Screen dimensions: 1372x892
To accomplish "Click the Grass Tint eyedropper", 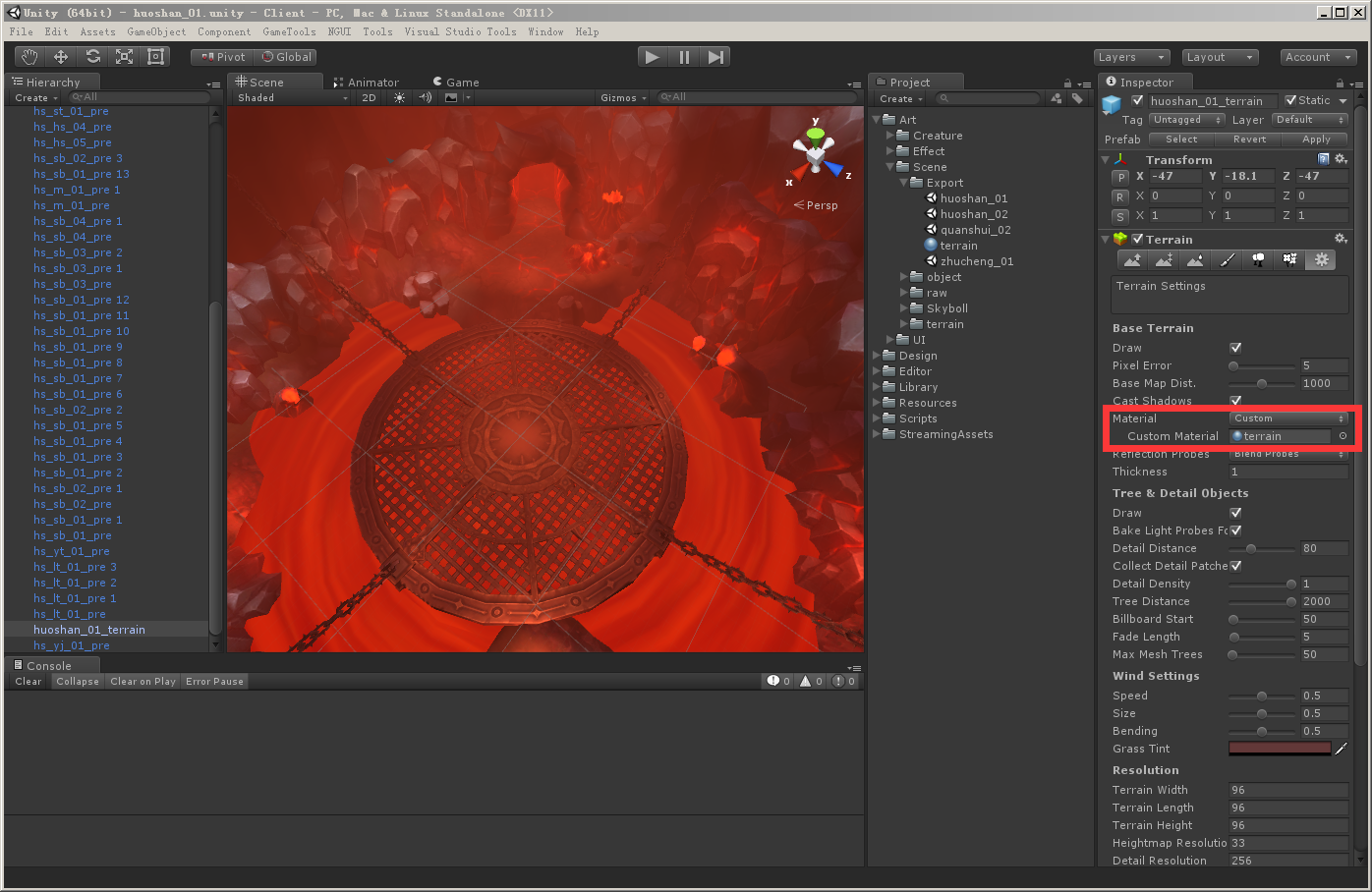I will coord(1341,749).
